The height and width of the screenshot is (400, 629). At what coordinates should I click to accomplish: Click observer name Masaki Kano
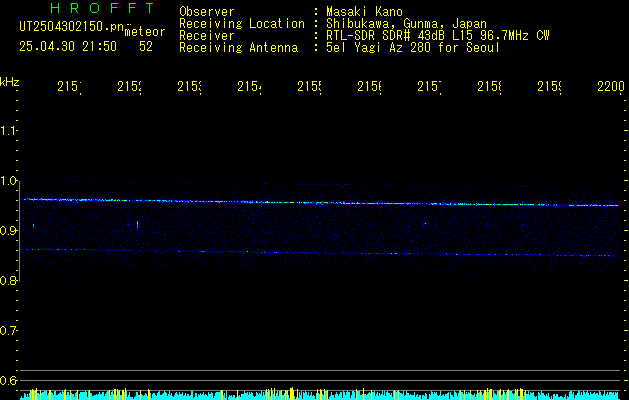(364, 11)
